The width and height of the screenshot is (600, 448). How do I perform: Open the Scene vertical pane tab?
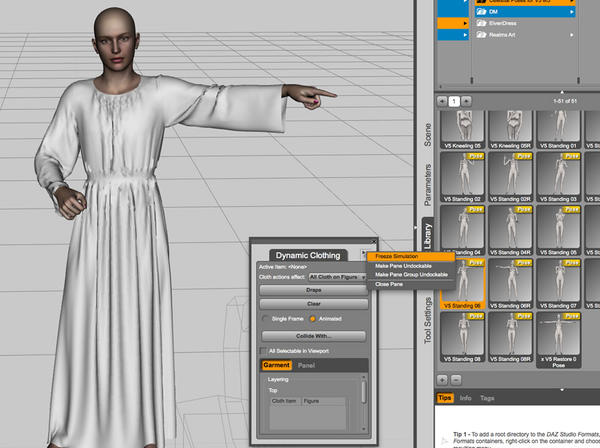(x=427, y=135)
